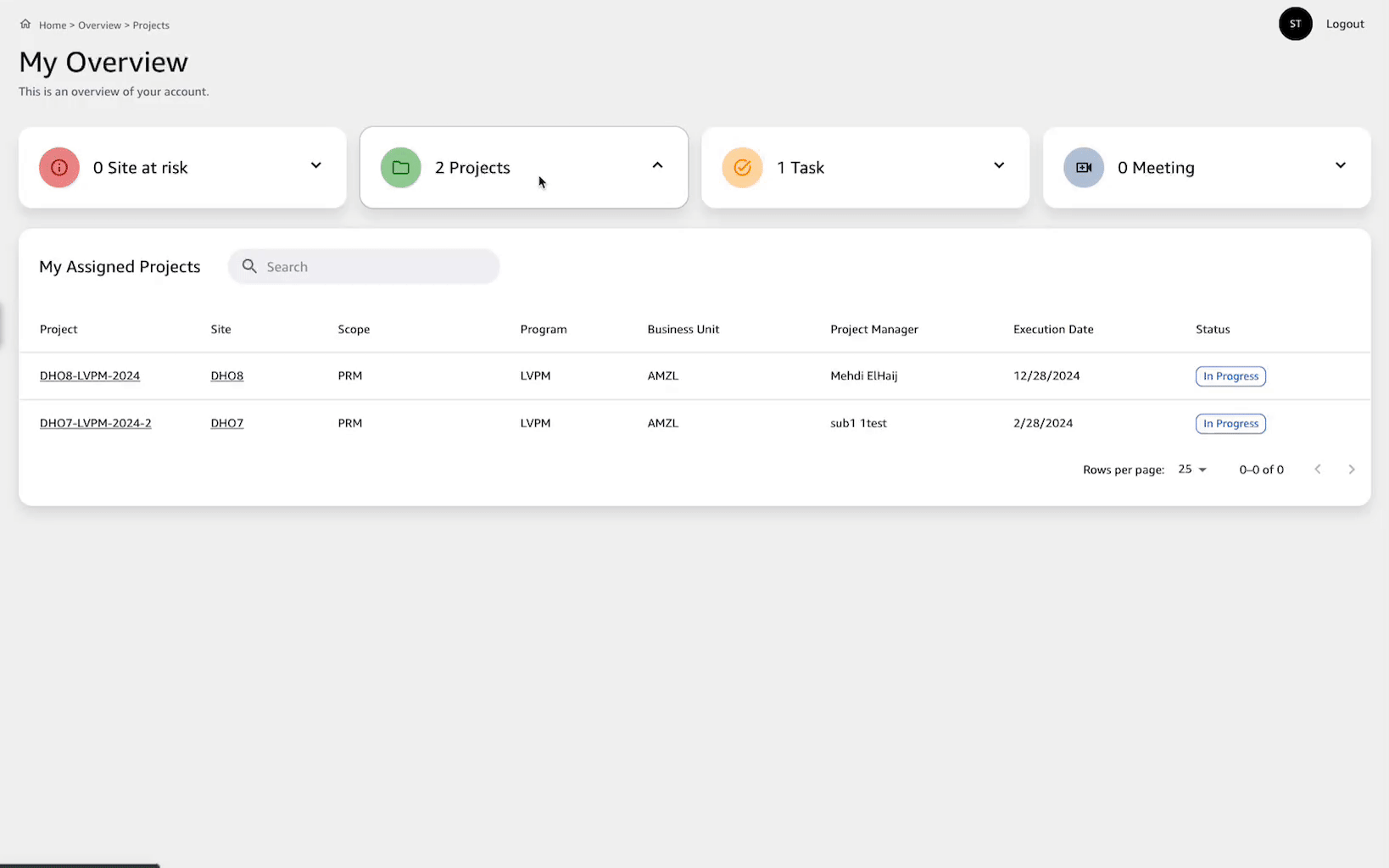Open the DHO7 site link
The image size is (1389, 868).
[226, 423]
